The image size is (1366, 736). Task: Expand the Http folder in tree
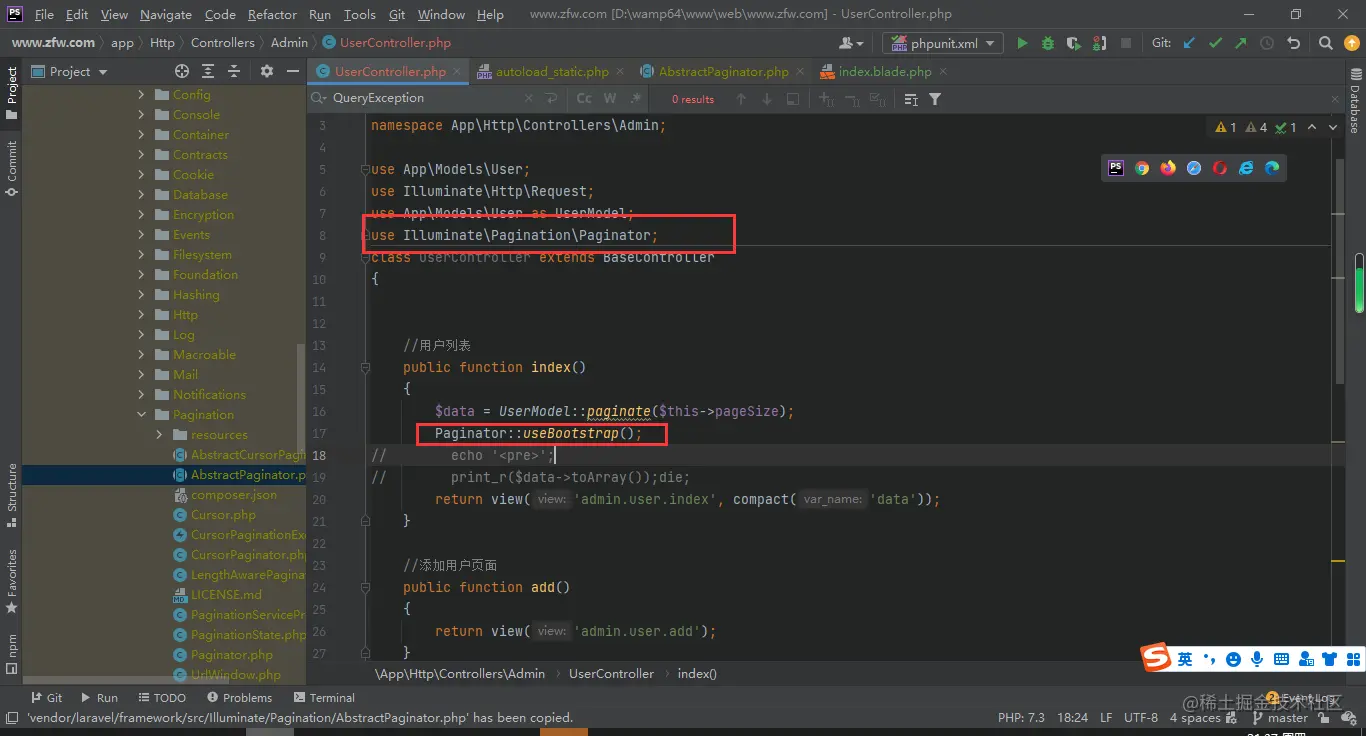141,315
